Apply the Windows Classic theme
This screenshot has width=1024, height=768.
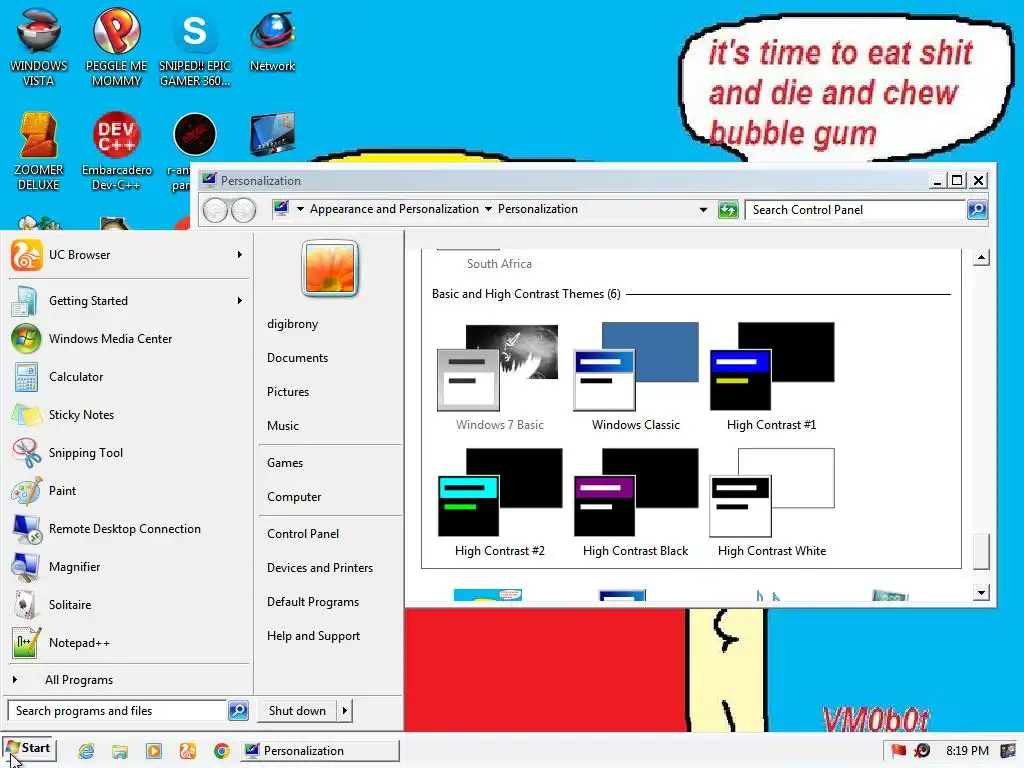pyautogui.click(x=635, y=377)
